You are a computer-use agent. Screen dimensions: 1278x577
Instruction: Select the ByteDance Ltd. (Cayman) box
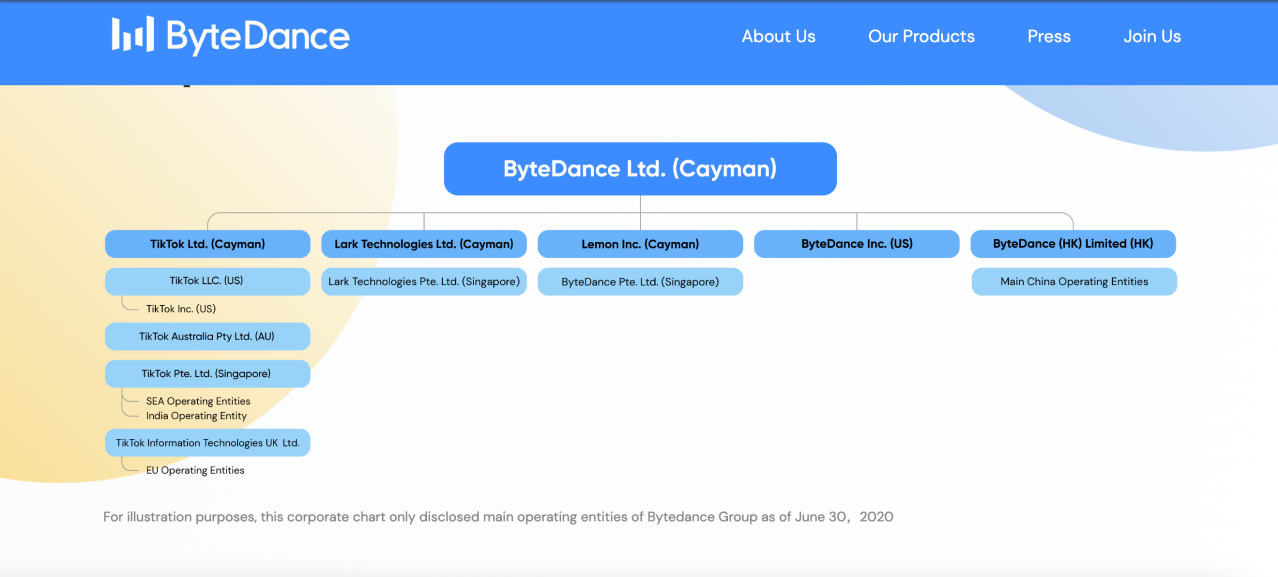point(640,169)
